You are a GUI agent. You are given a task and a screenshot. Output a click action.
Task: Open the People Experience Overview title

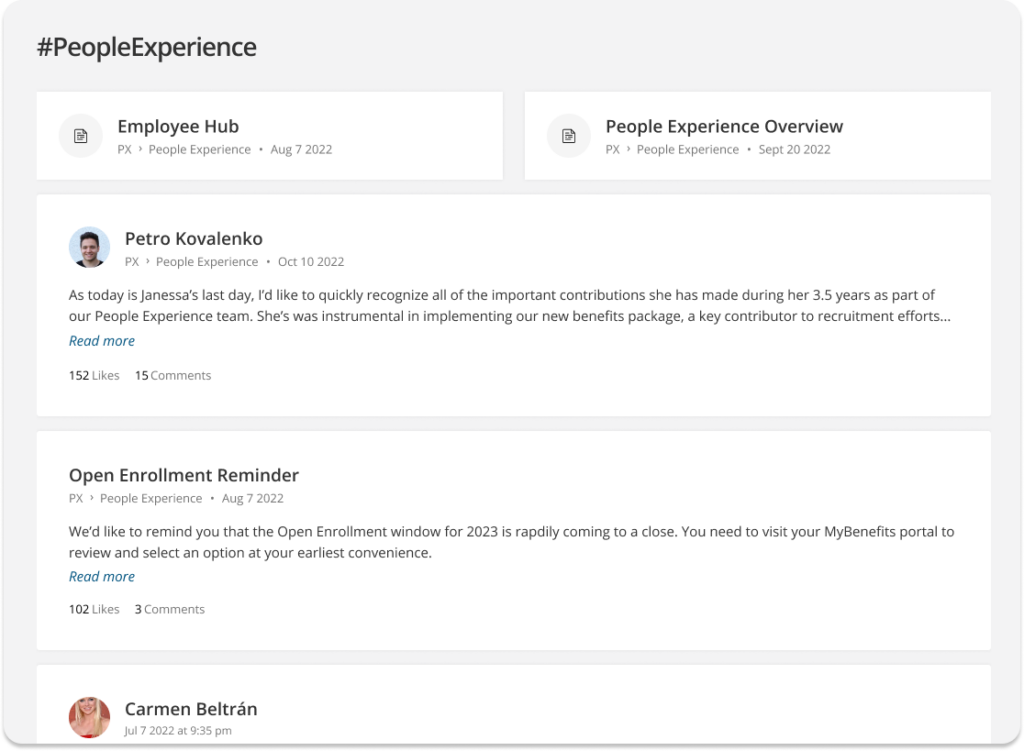point(724,126)
